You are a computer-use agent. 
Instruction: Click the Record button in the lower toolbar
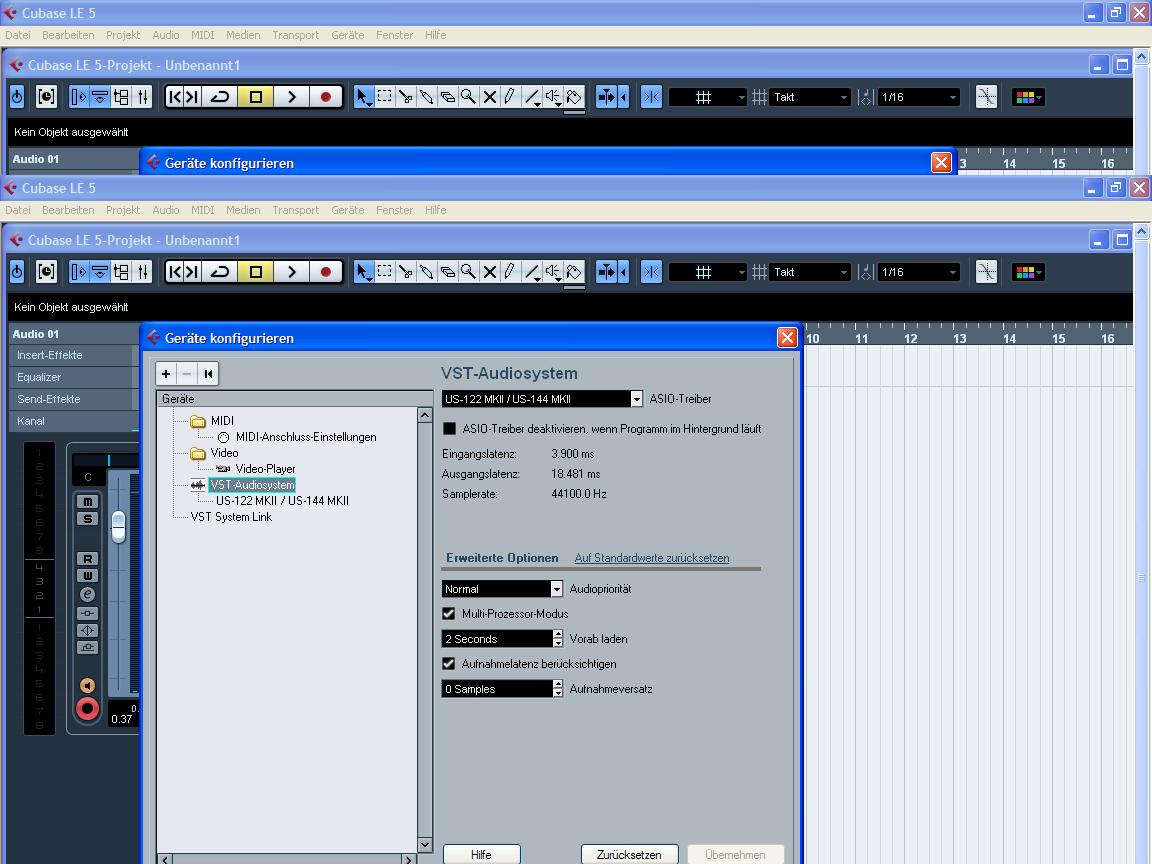point(325,272)
